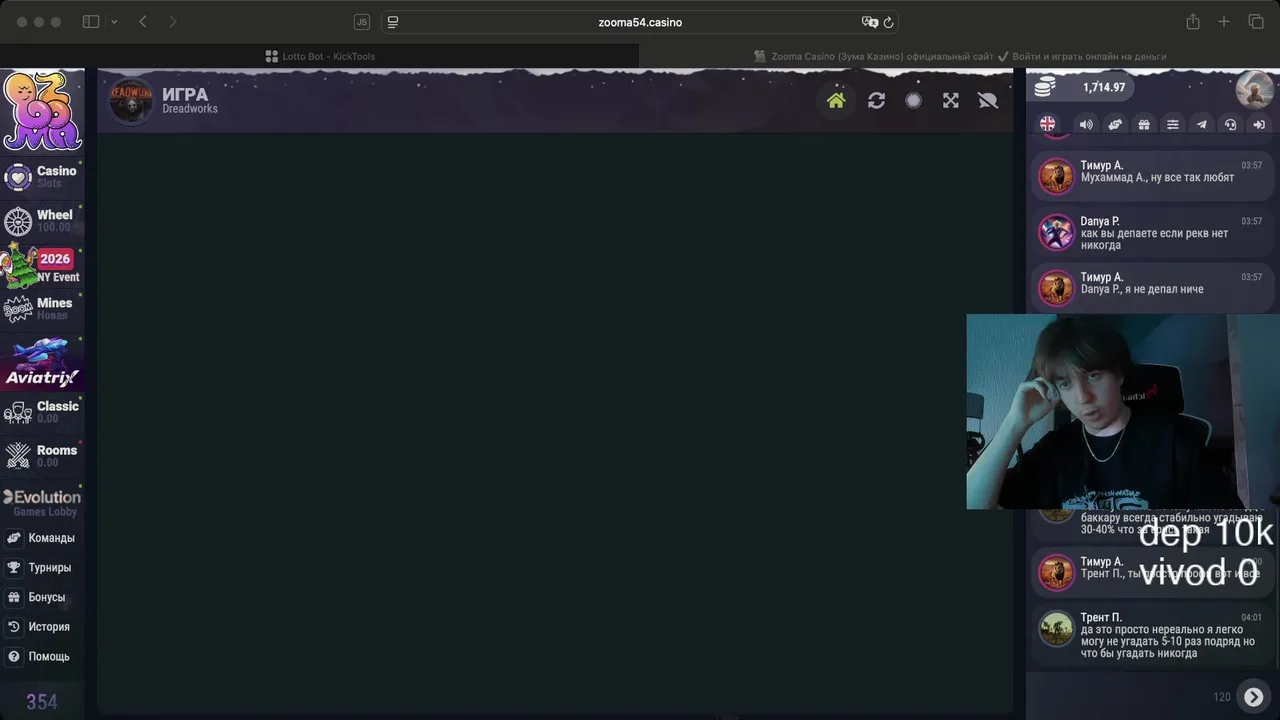1280x720 pixels.
Task: Send chat message with arrow button
Action: tap(1253, 697)
